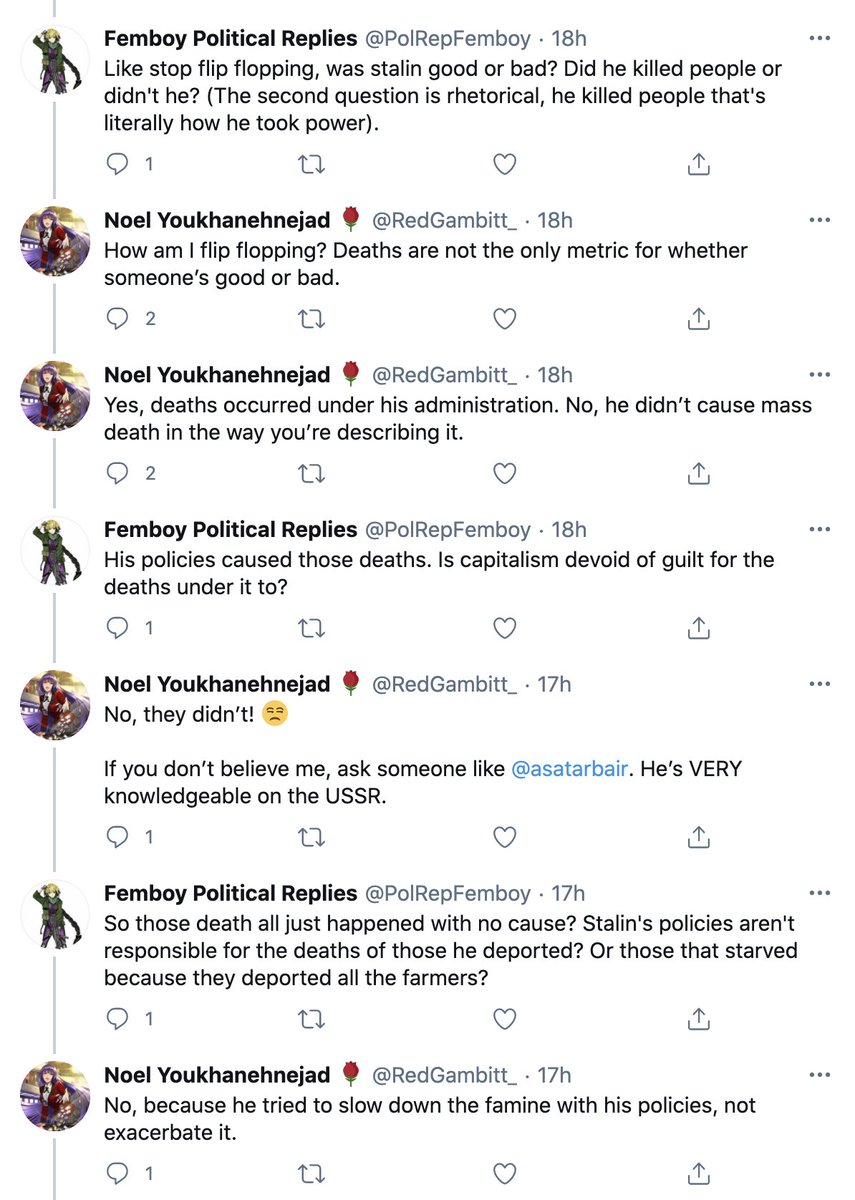
Task: Share the 'stop flip flopping' tweet
Action: coord(699,164)
